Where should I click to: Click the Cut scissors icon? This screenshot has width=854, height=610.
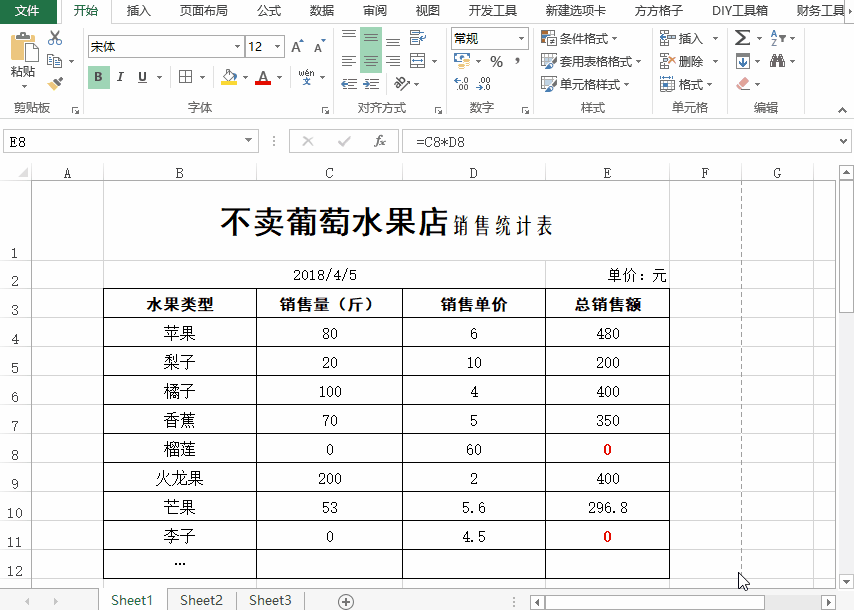(x=55, y=38)
